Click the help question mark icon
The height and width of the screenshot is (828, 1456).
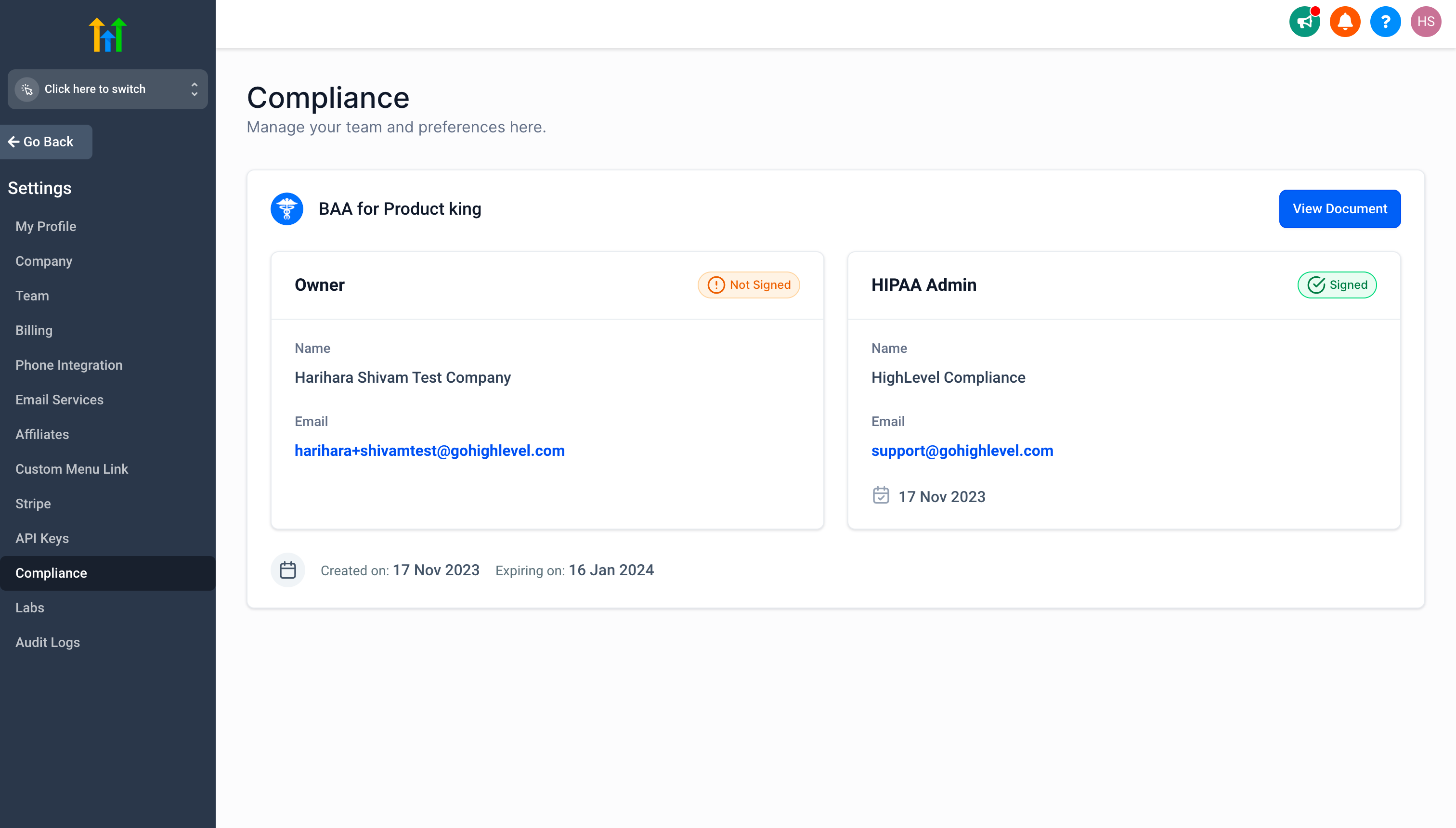coord(1385,22)
